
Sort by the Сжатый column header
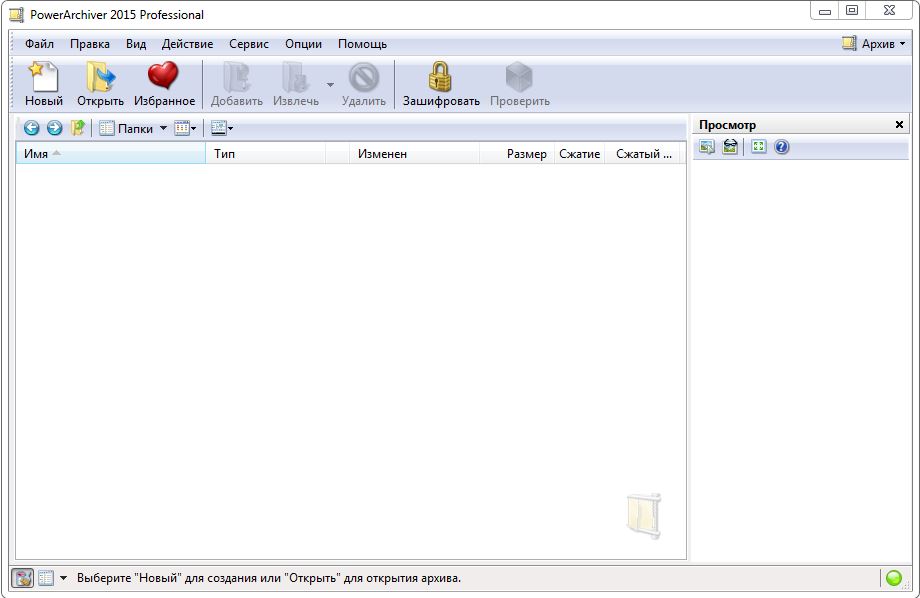point(644,154)
